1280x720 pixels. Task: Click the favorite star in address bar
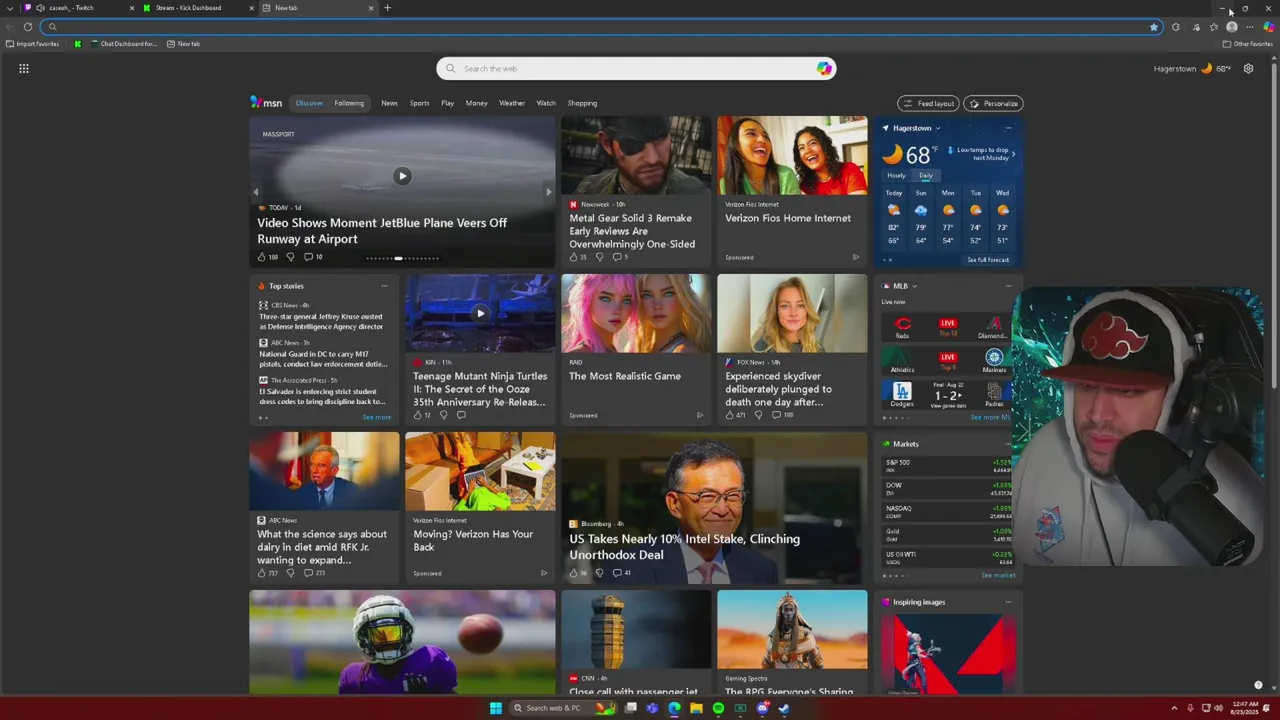pos(1154,27)
